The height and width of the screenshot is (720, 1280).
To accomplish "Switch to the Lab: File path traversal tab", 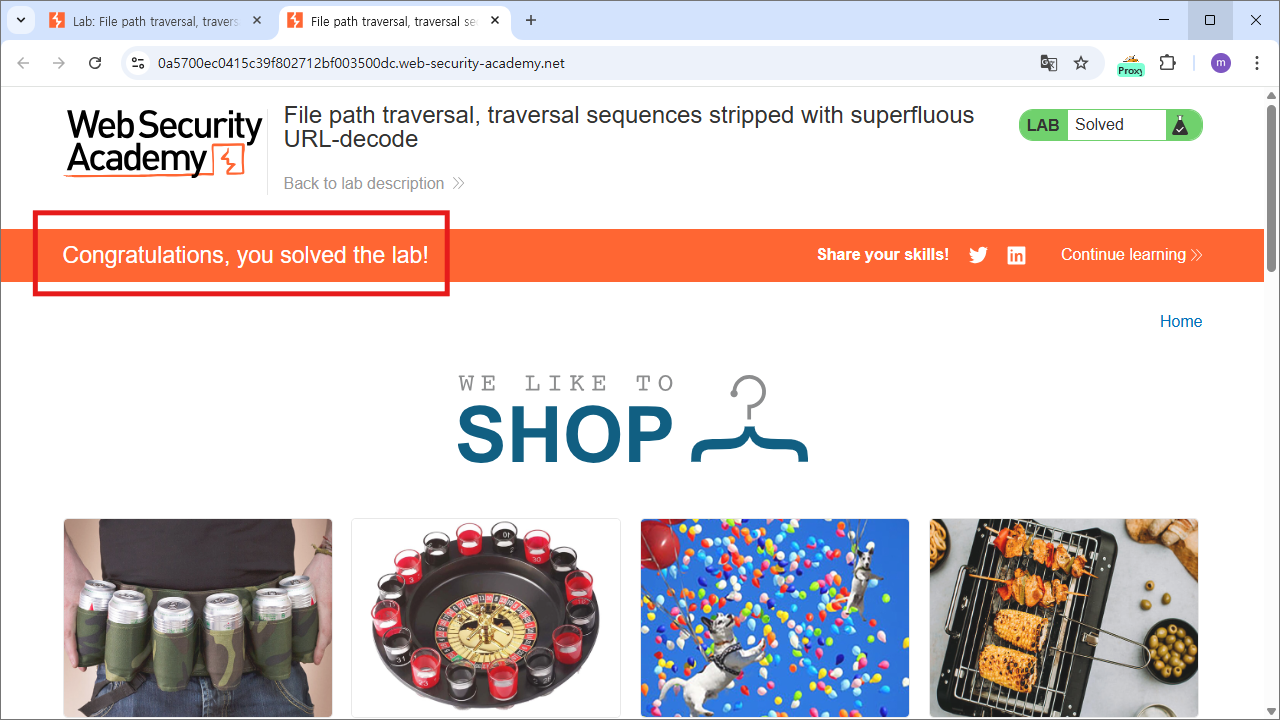I will click(156, 20).
